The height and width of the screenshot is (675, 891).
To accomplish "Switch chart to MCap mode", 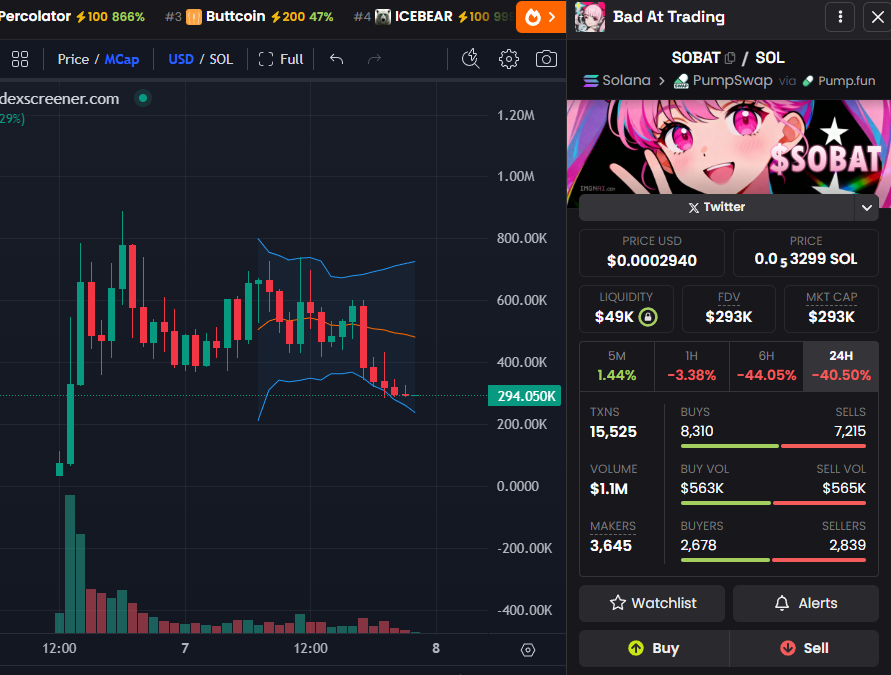I will pos(122,59).
